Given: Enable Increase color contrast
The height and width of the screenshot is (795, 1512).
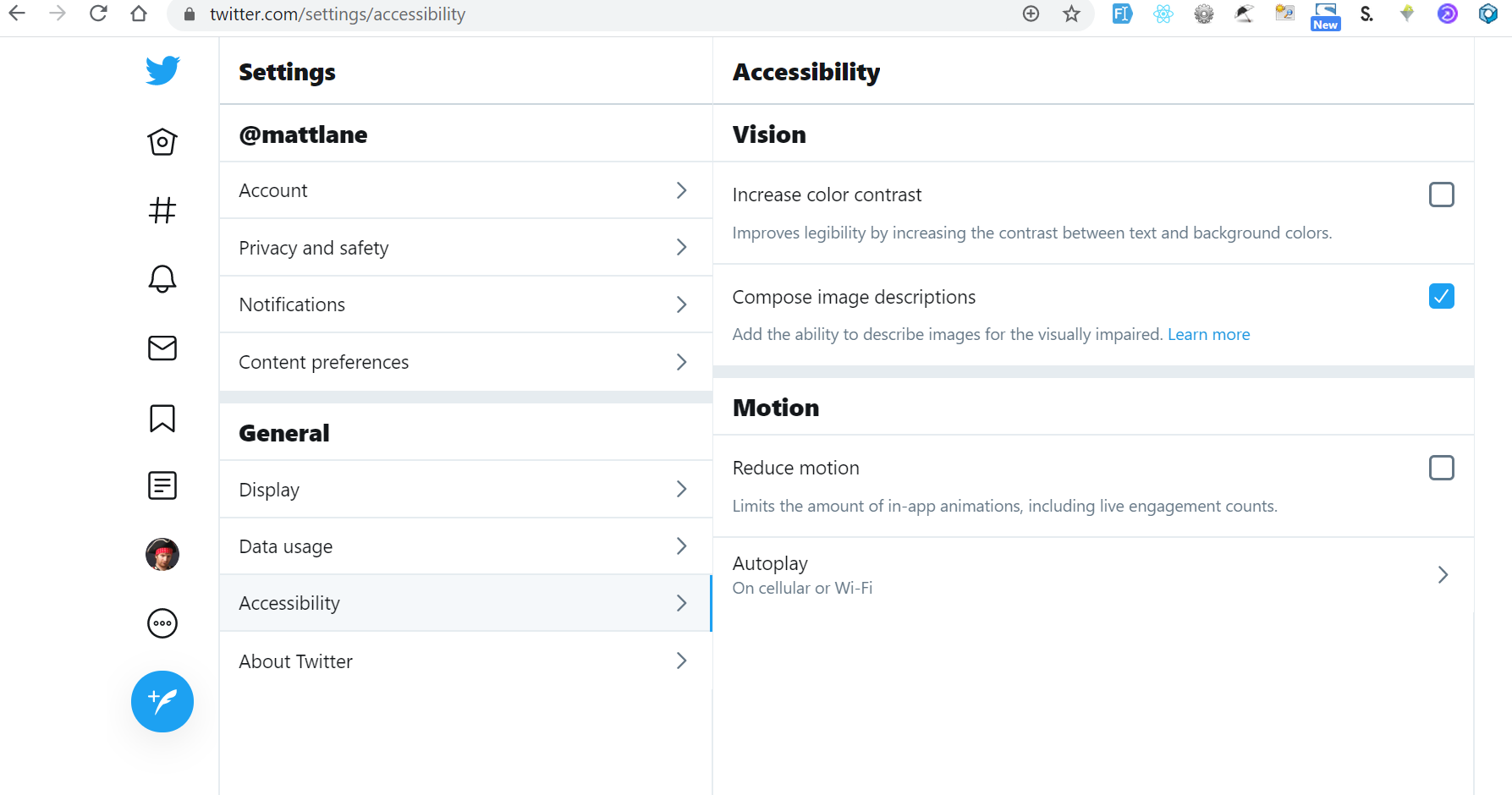Looking at the screenshot, I should tap(1441, 194).
